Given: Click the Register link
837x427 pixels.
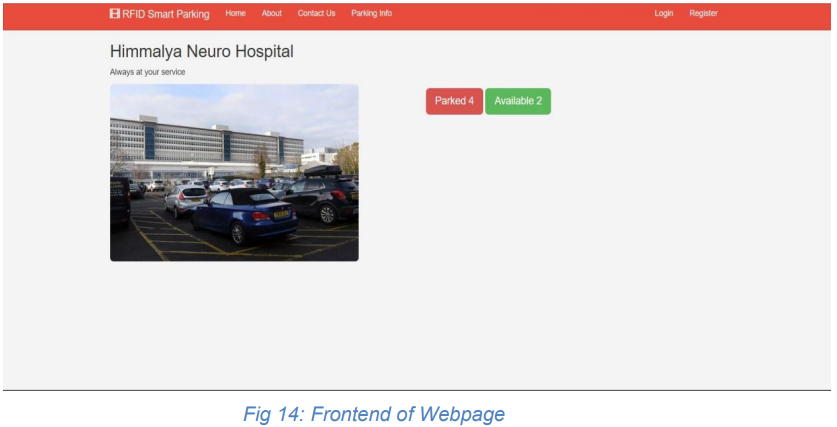Looking at the screenshot, I should click(x=703, y=13).
